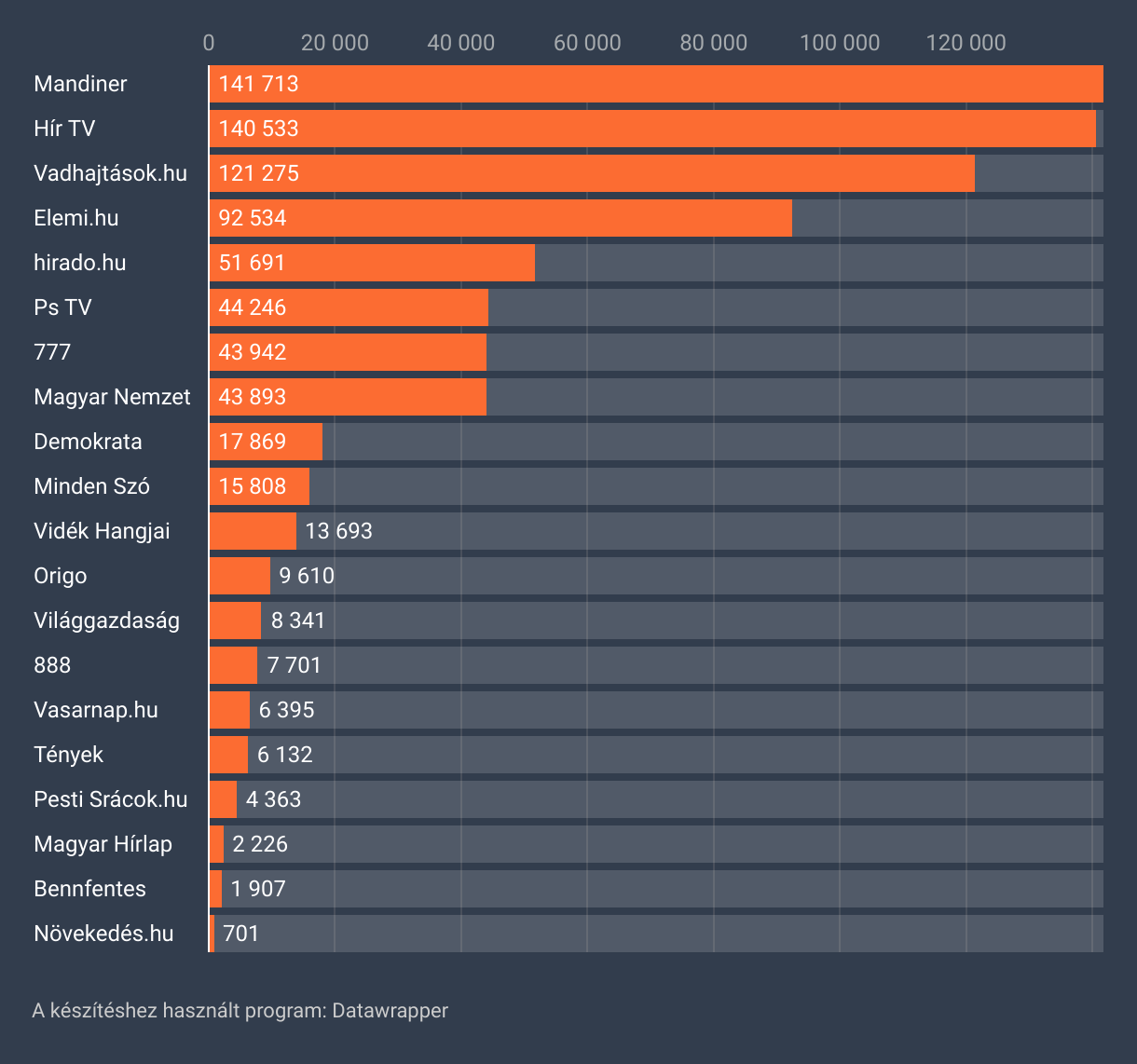Click the Magyar Nemzet label
Screen dimensions: 1137x1064
[112, 397]
